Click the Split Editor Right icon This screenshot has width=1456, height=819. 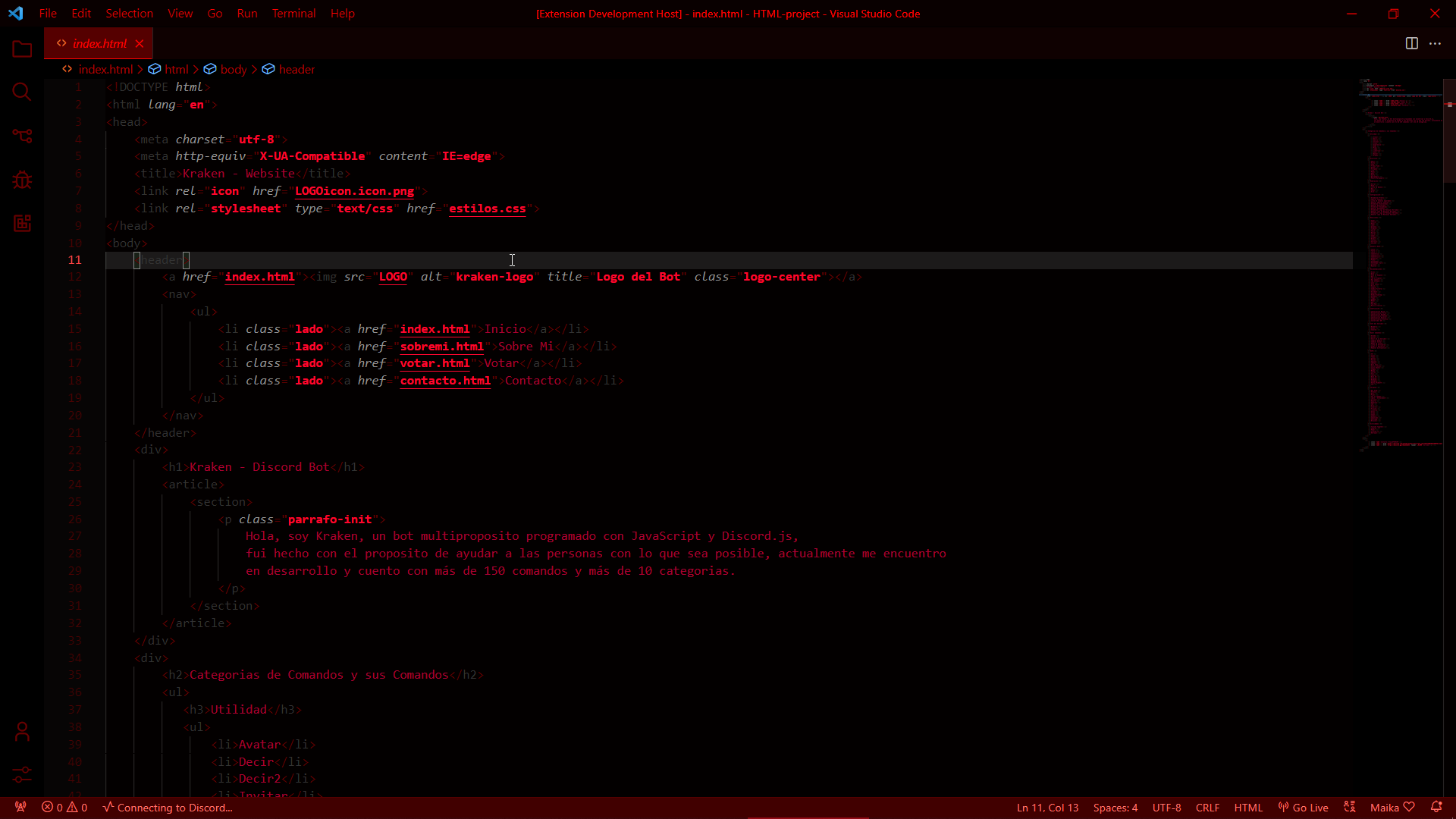pyautogui.click(x=1411, y=44)
